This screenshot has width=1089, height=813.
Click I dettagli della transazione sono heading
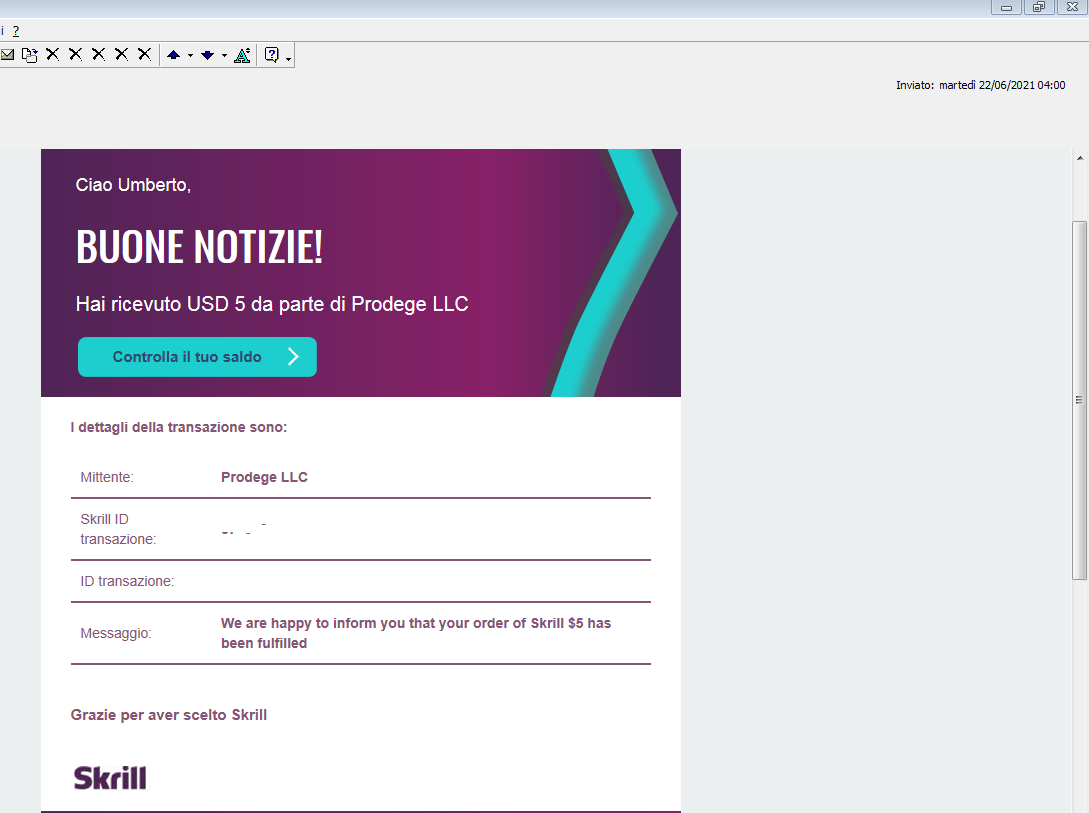pos(178,427)
